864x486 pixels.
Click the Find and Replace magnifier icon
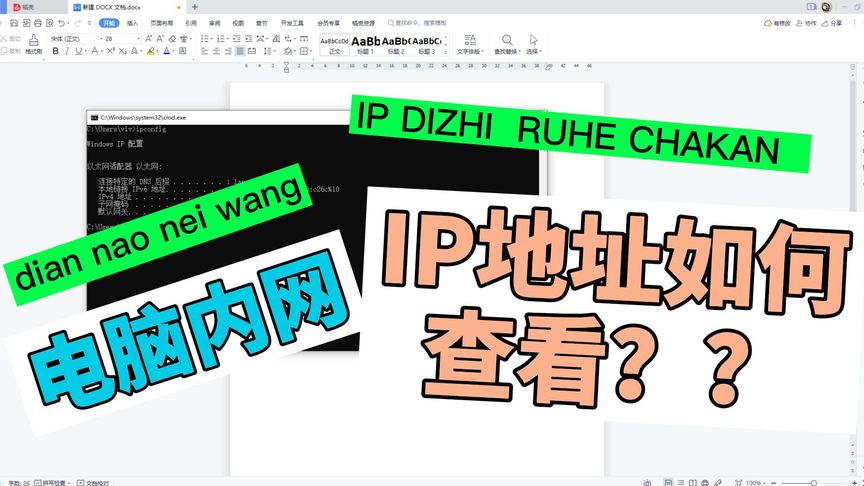point(507,40)
